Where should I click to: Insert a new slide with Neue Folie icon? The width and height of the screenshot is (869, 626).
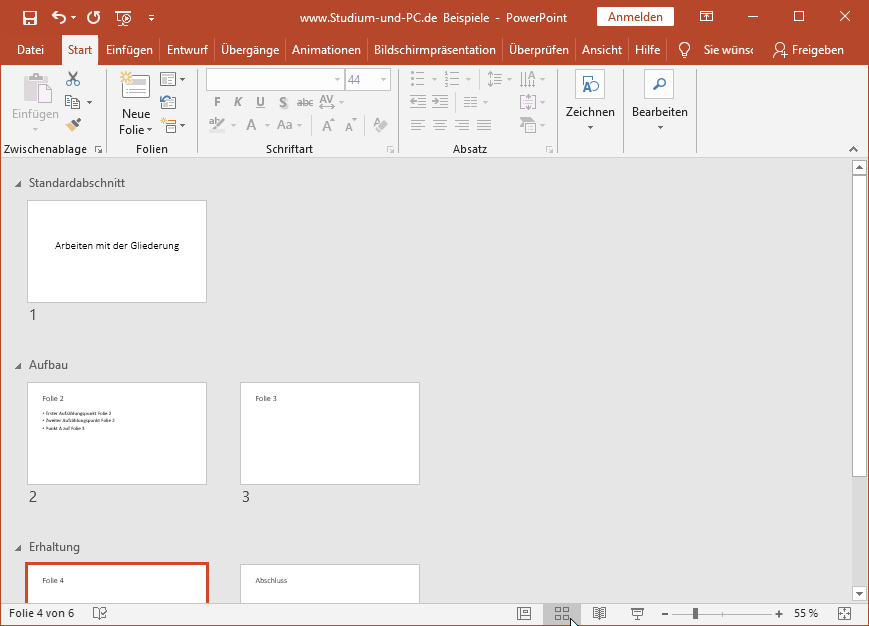(135, 86)
